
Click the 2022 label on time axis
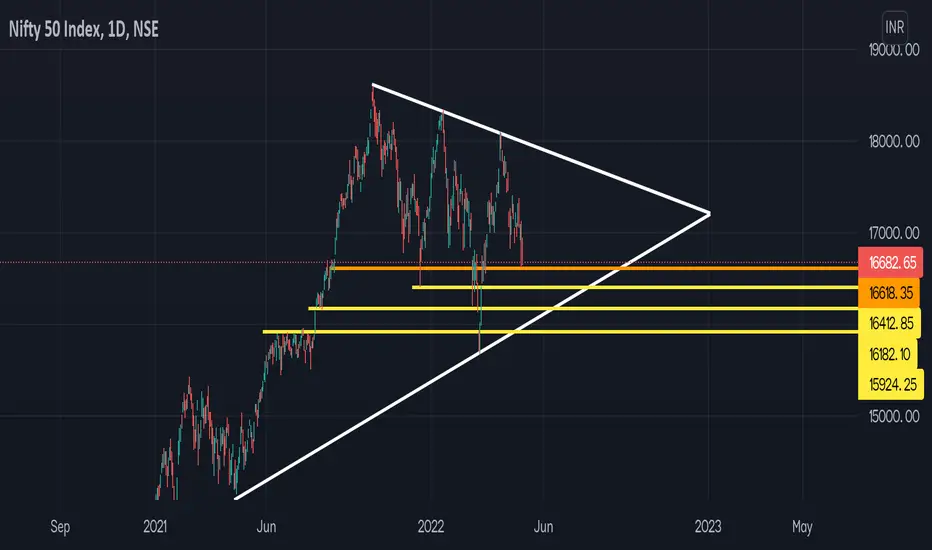click(430, 526)
